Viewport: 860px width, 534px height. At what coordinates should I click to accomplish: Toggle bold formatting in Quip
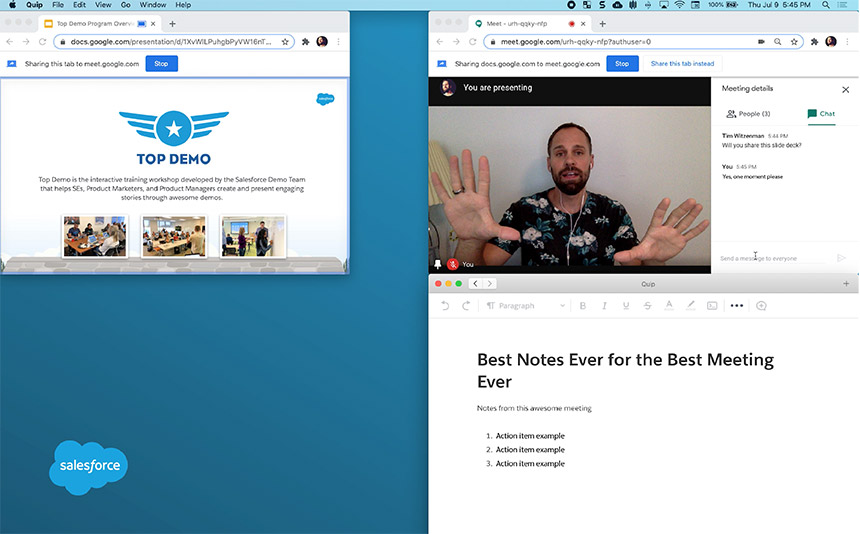tap(583, 306)
